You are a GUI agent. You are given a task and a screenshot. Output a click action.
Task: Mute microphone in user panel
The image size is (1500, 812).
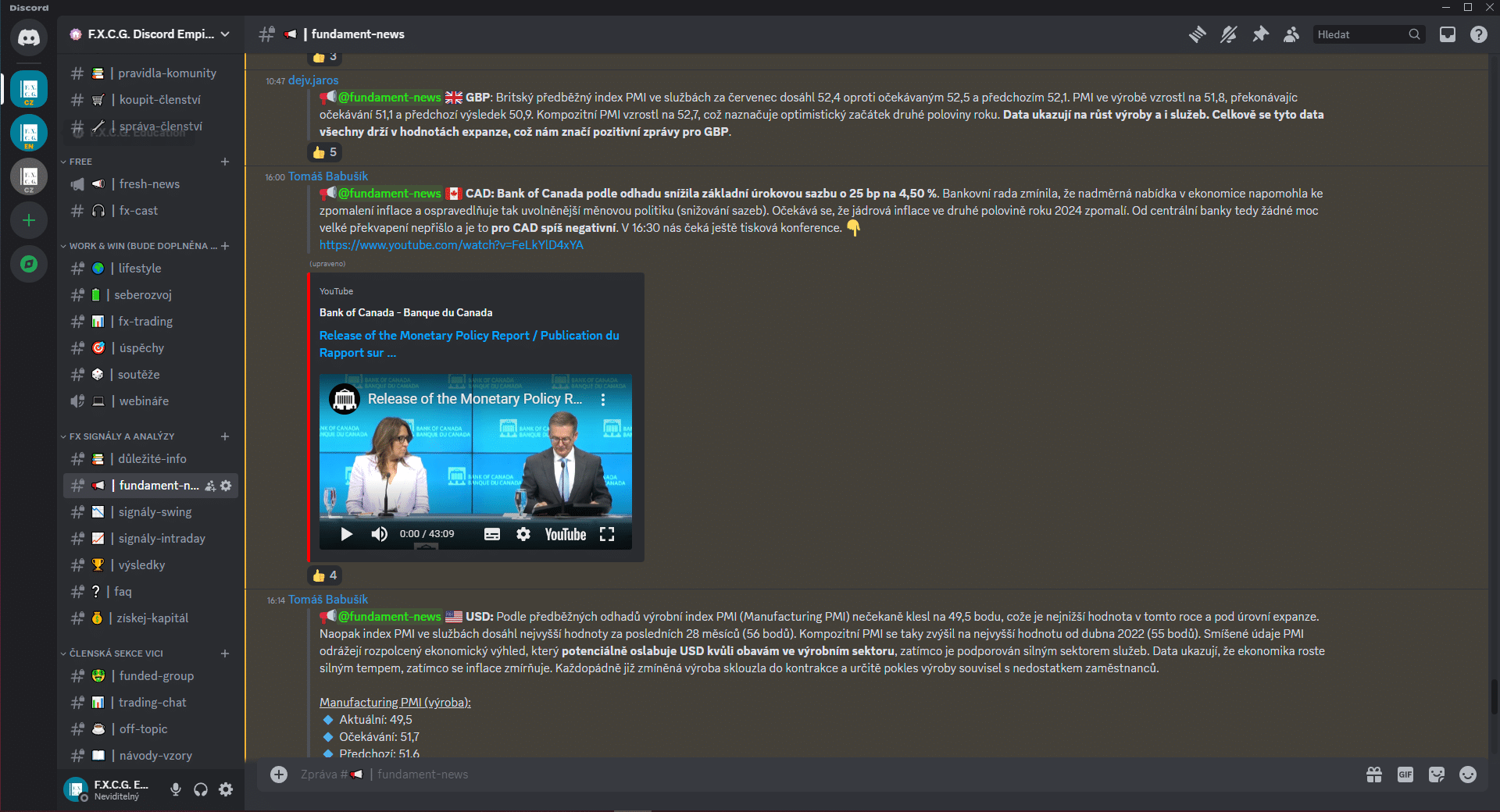(176, 789)
